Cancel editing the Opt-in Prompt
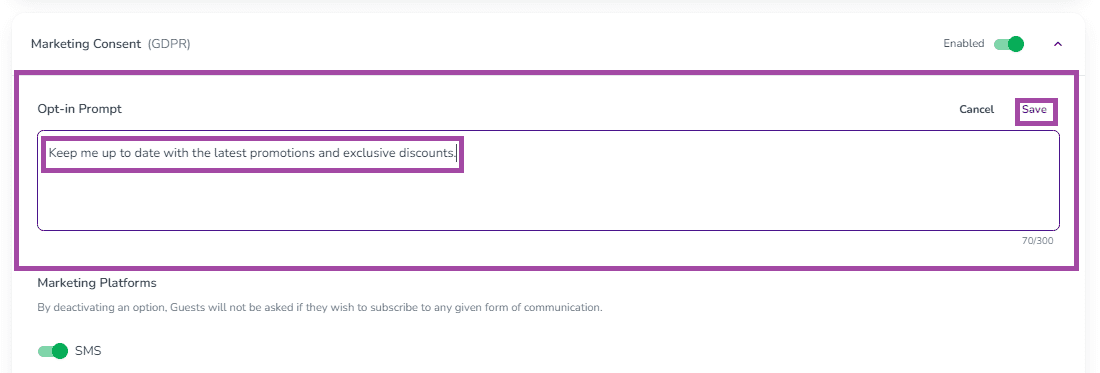1100x373 pixels. [x=977, y=109]
